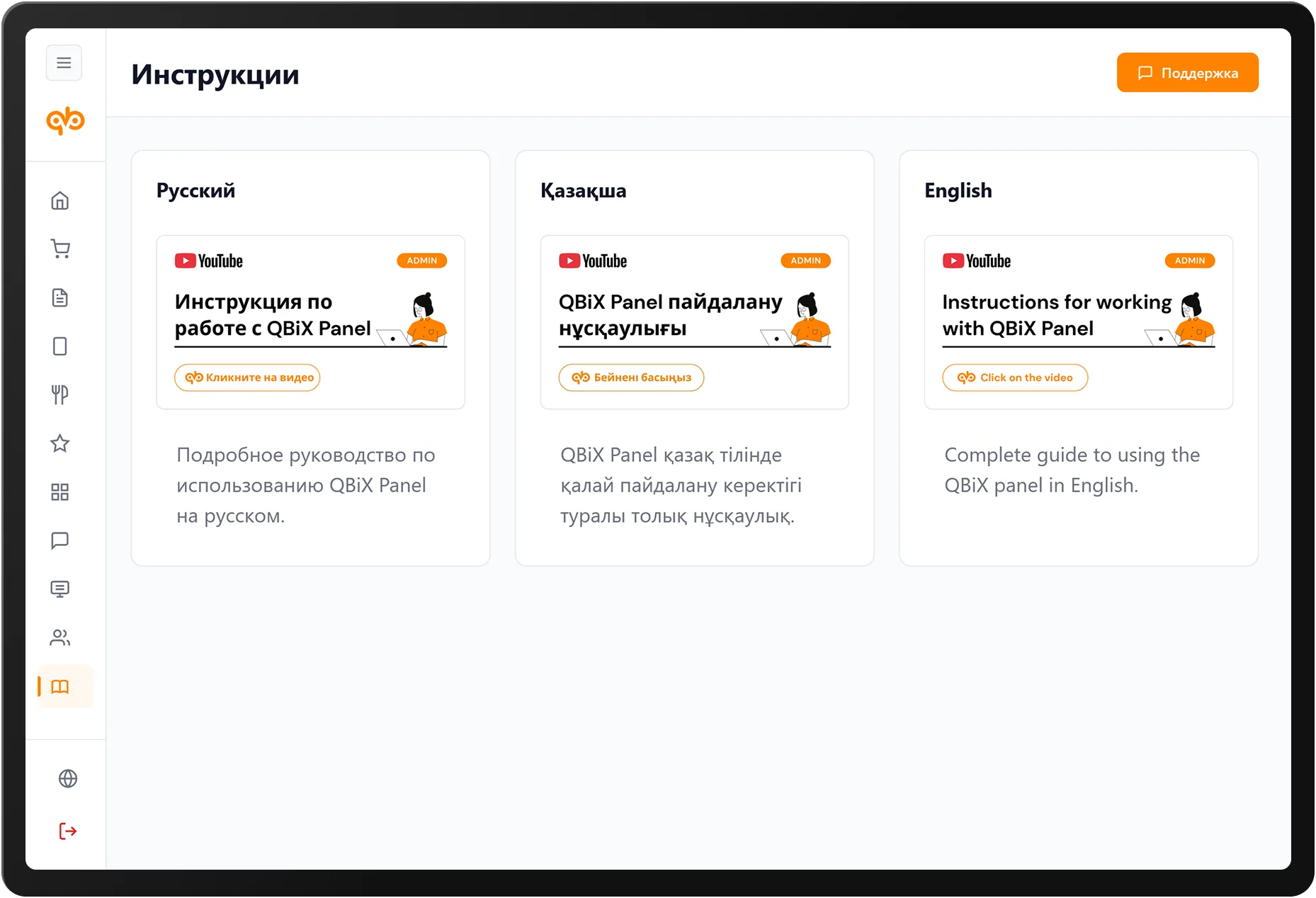The height and width of the screenshot is (898, 1316).
Task: Click the Бейнені басыңыз button
Action: pos(631,377)
